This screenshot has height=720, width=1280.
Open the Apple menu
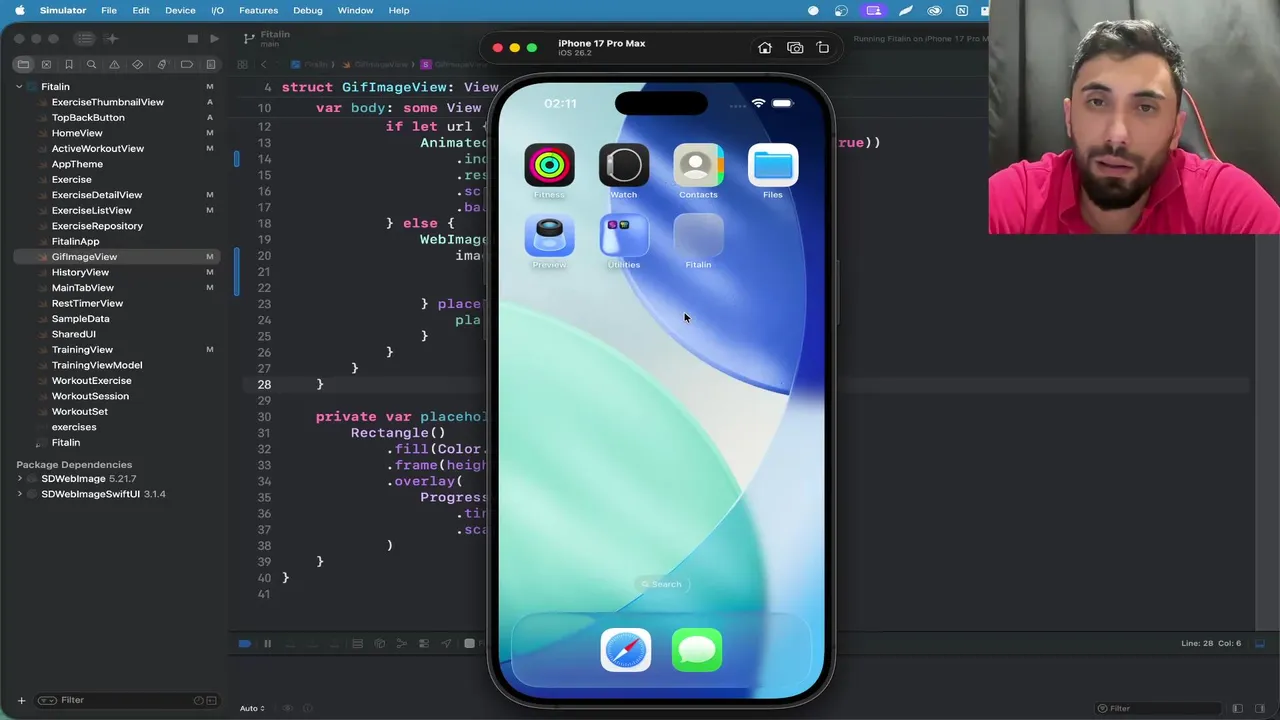(19, 10)
